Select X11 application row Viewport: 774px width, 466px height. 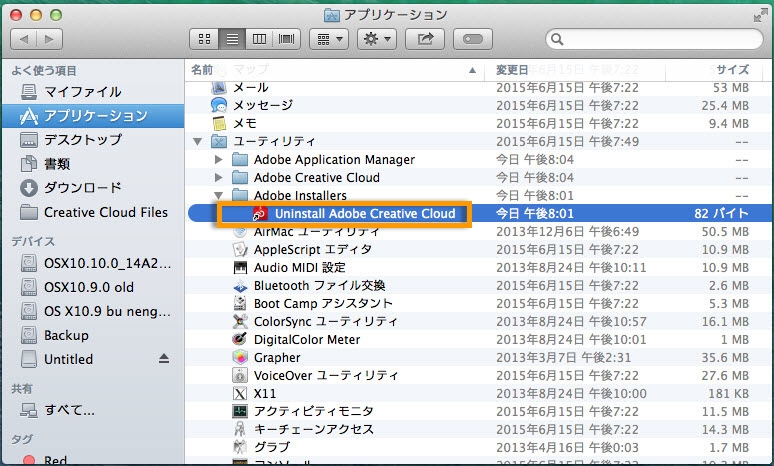(x=479, y=394)
